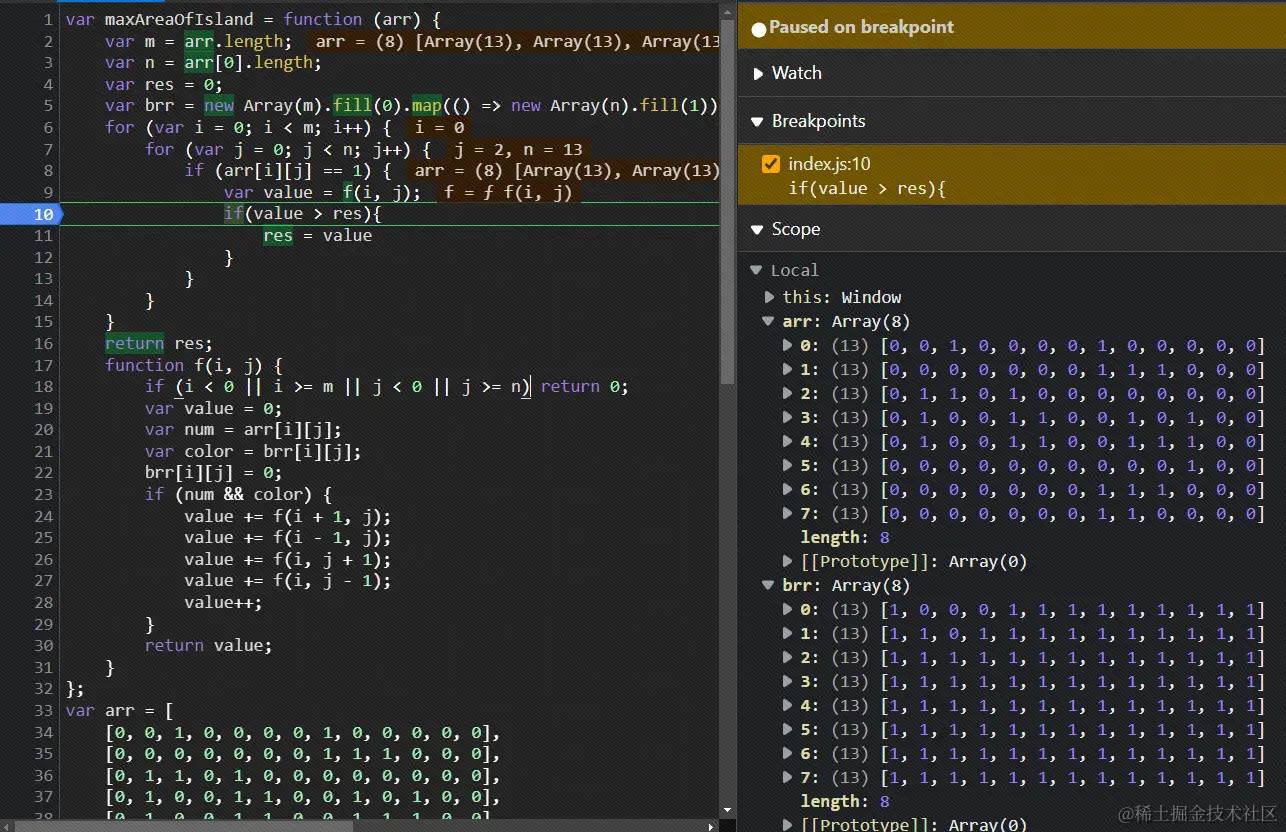Collapse the arr: Array(8) variable
The width and height of the screenshot is (1286, 832).
(768, 321)
